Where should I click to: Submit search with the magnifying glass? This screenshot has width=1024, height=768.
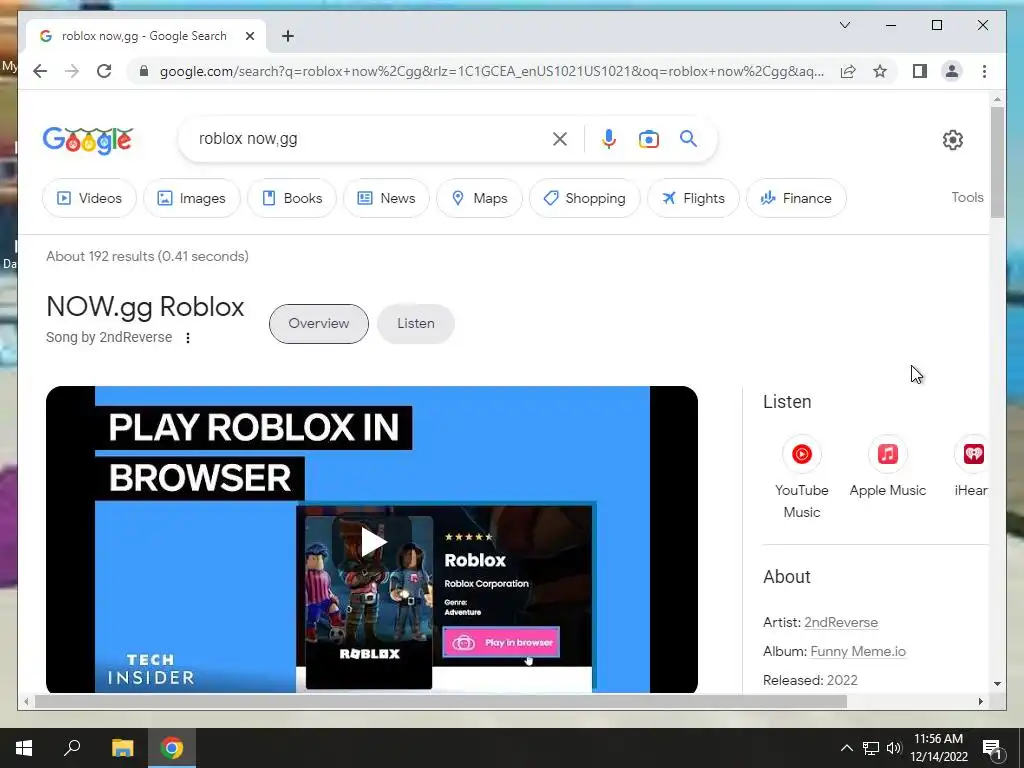pyautogui.click(x=688, y=138)
